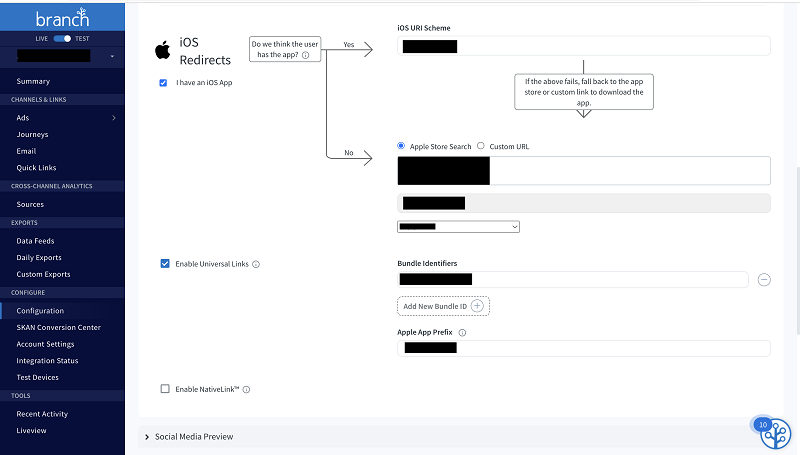Expand the Ads submenu chevron

point(114,118)
